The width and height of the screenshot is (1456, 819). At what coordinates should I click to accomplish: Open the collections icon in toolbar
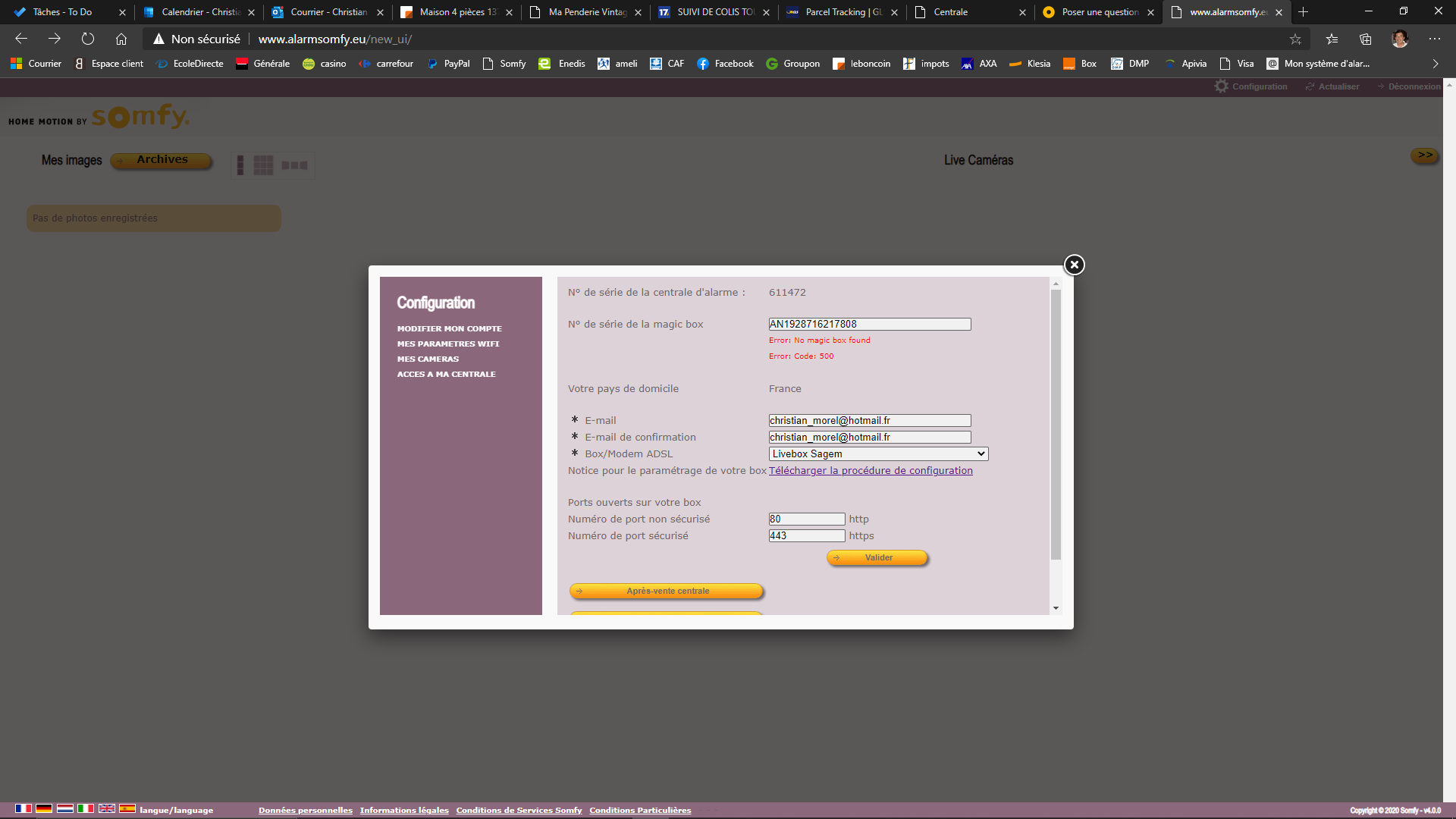1365,39
